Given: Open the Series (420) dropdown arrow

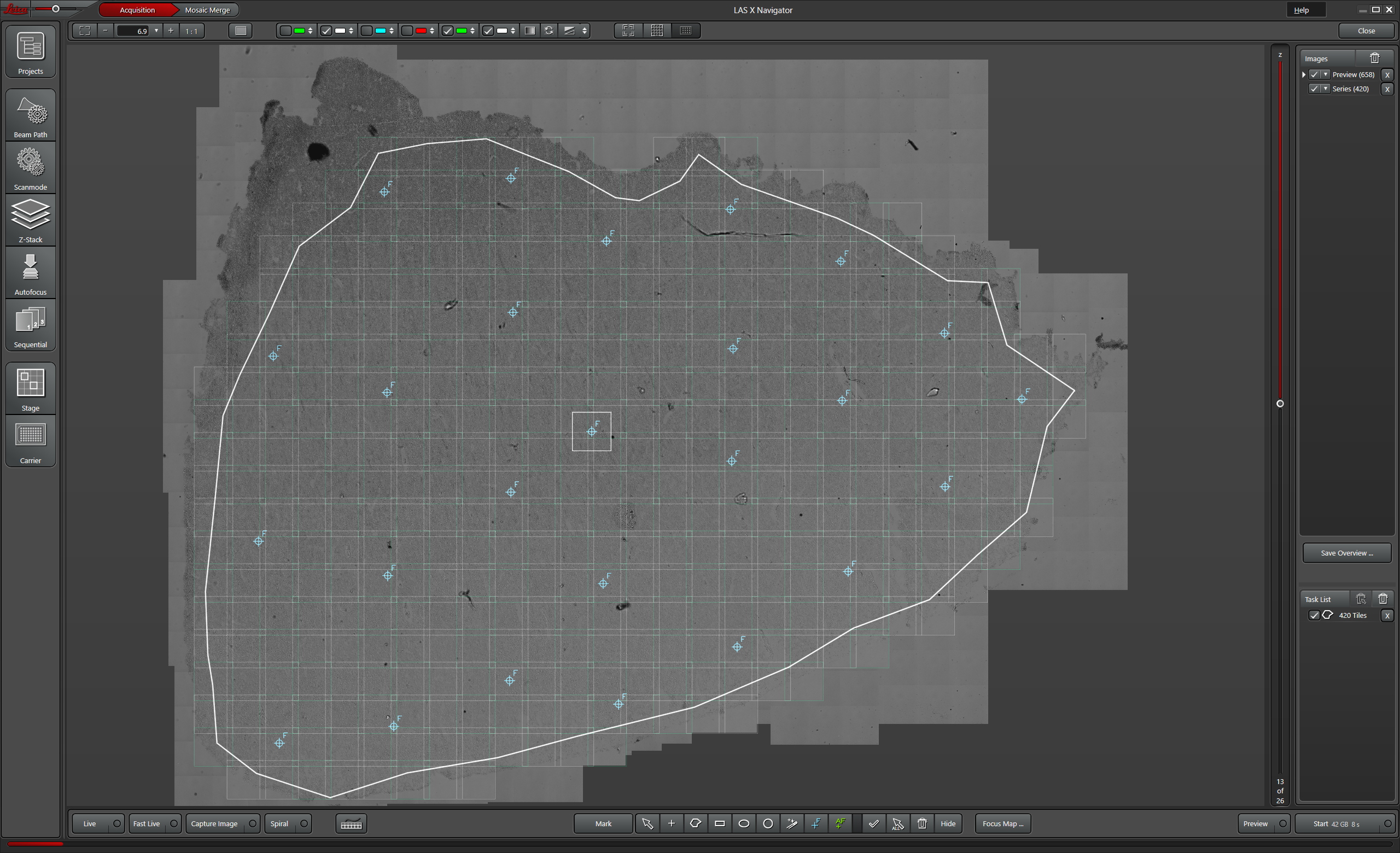Looking at the screenshot, I should click(x=1326, y=89).
